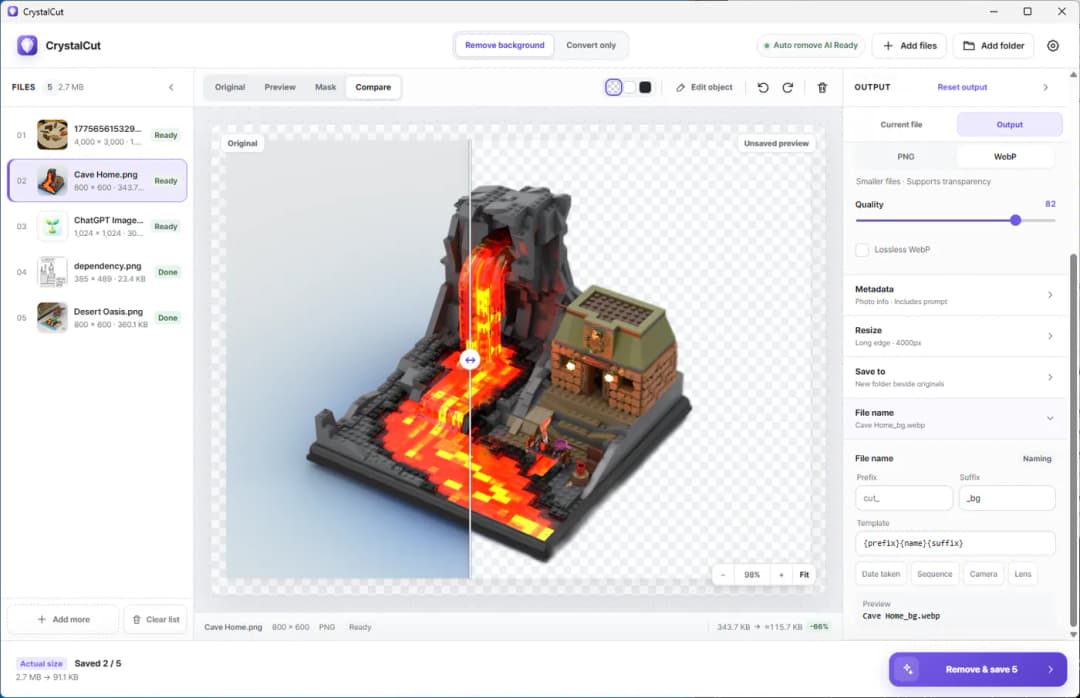The image size is (1080, 698).
Task: Enable the Lossless WebP checkbox
Action: point(862,250)
